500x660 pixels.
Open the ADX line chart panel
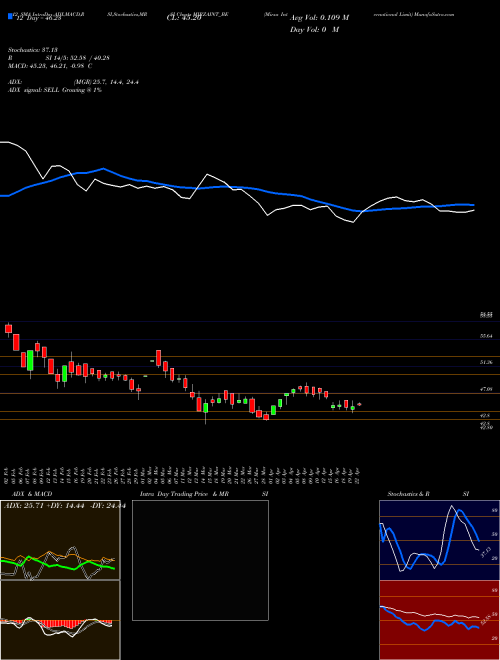point(60,540)
